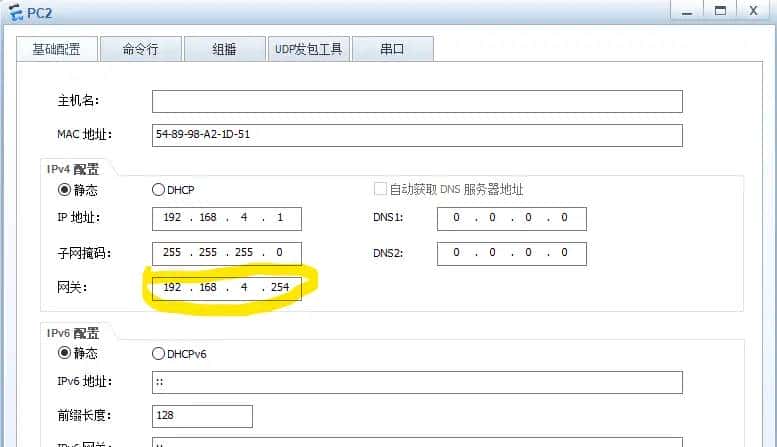
Task: Click the IP 地址 field 192.168.4.1
Action: click(226, 219)
